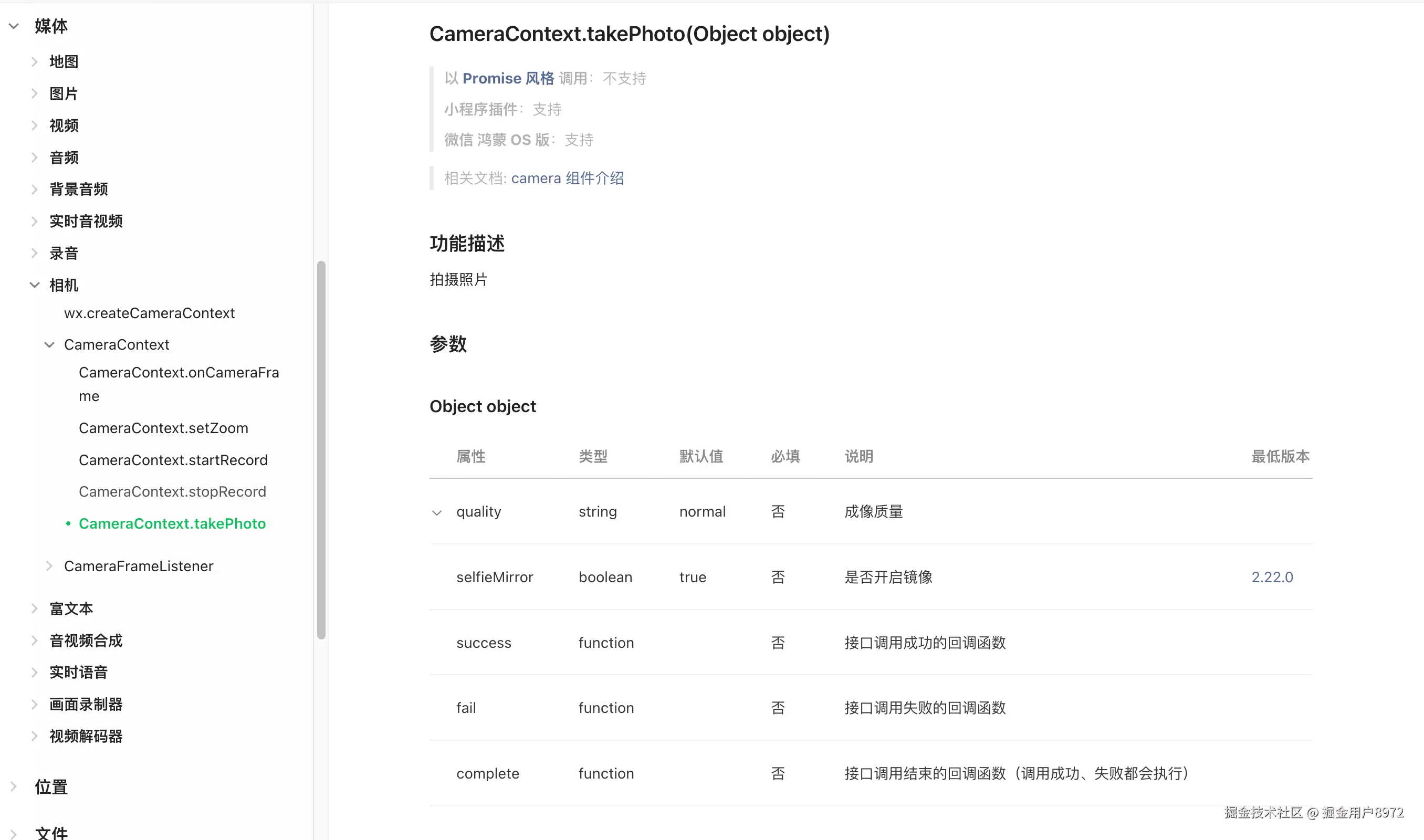Click the 2.22.0 minimum version link
Image resolution: width=1424 pixels, height=840 pixels.
(1272, 577)
